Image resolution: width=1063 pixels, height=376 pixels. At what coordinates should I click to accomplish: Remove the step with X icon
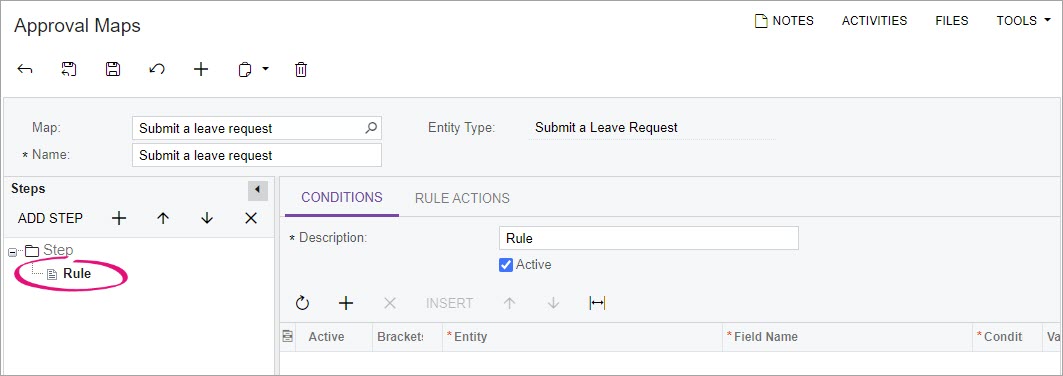pyautogui.click(x=251, y=218)
